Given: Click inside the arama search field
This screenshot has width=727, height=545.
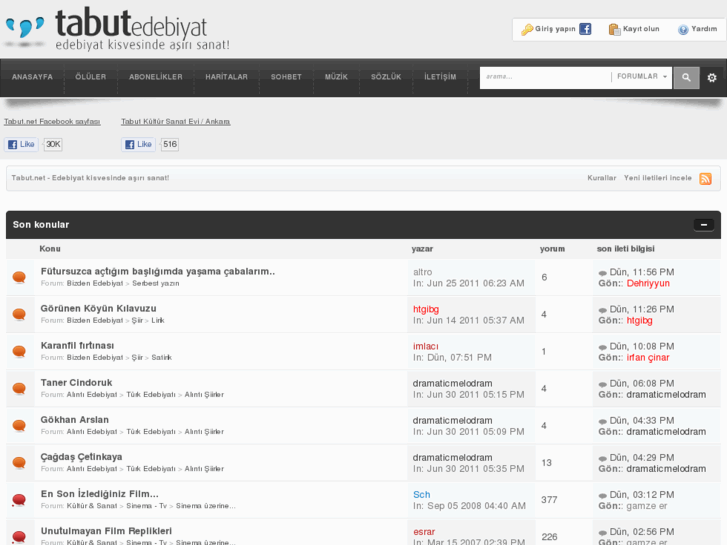Looking at the screenshot, I should coord(545,77).
